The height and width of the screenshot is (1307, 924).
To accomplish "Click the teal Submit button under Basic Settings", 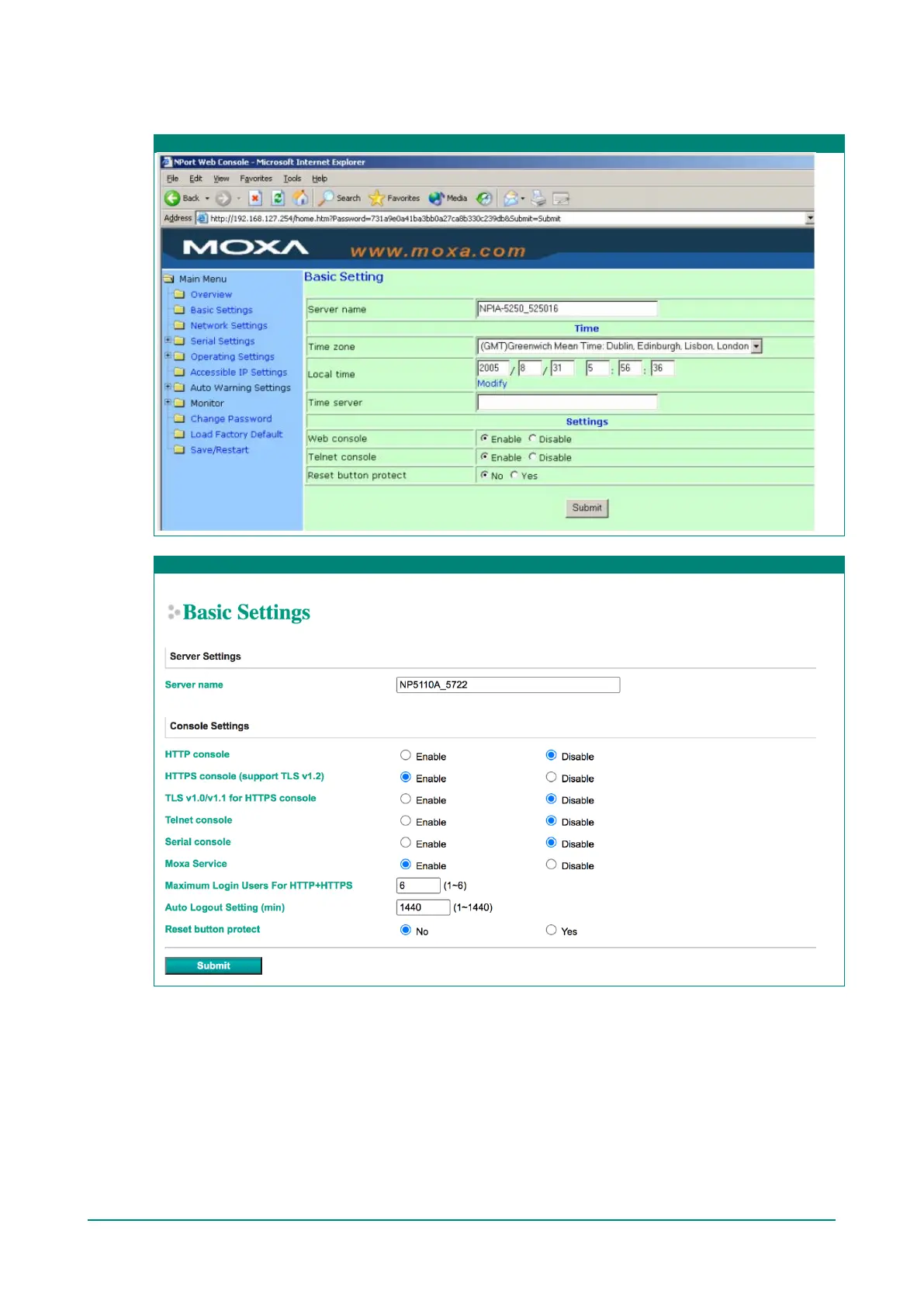I will [213, 966].
